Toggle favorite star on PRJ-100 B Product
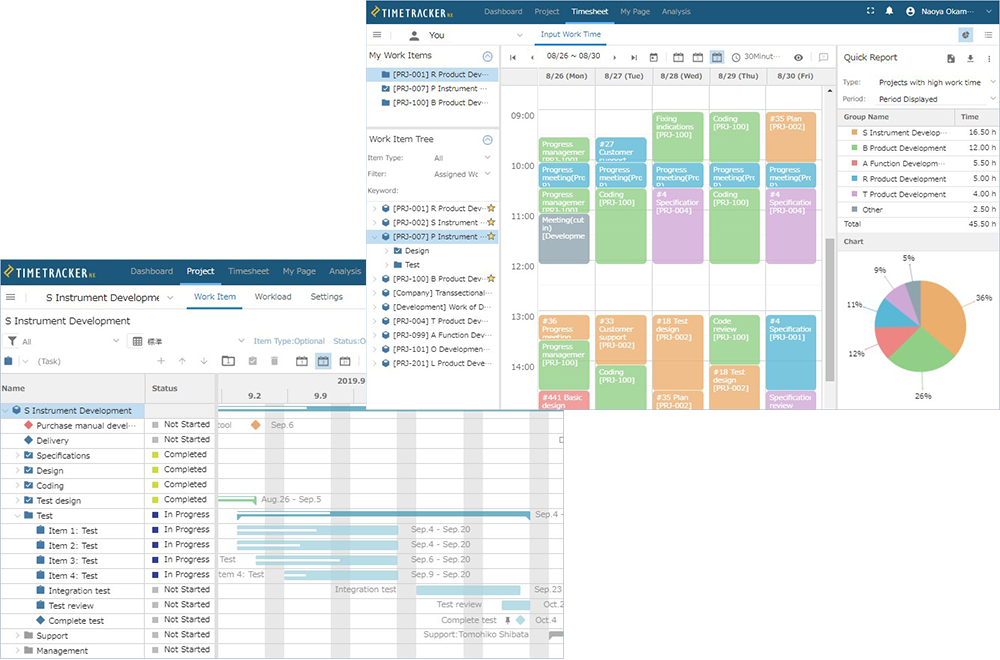The height and width of the screenshot is (660, 1000). [x=490, y=279]
